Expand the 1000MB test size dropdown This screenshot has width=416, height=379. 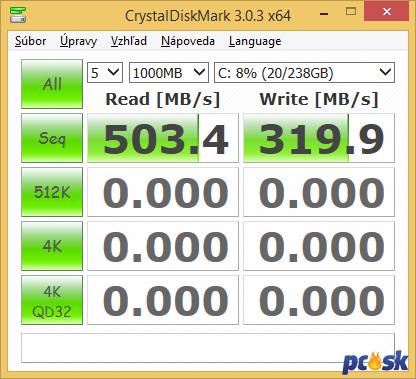(x=169, y=72)
